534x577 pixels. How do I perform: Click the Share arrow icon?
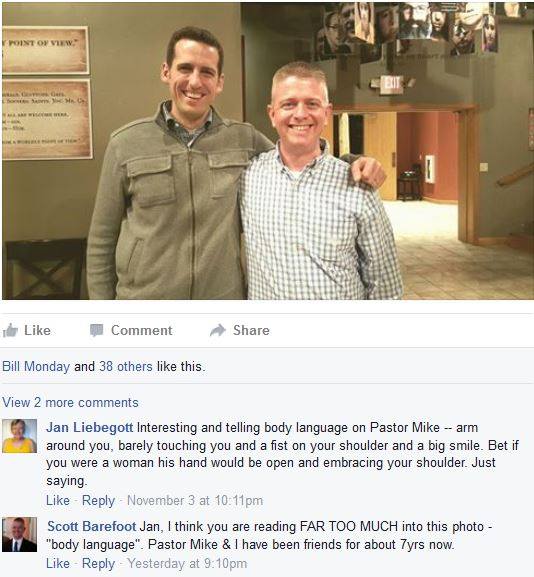coord(218,330)
